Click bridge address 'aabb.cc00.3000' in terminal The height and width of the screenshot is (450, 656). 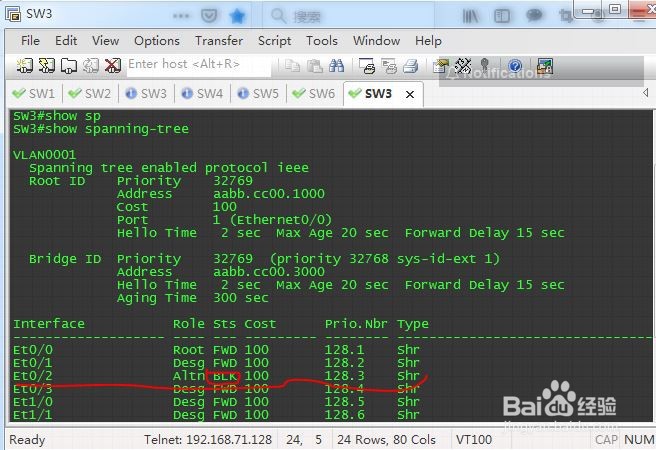click(269, 271)
